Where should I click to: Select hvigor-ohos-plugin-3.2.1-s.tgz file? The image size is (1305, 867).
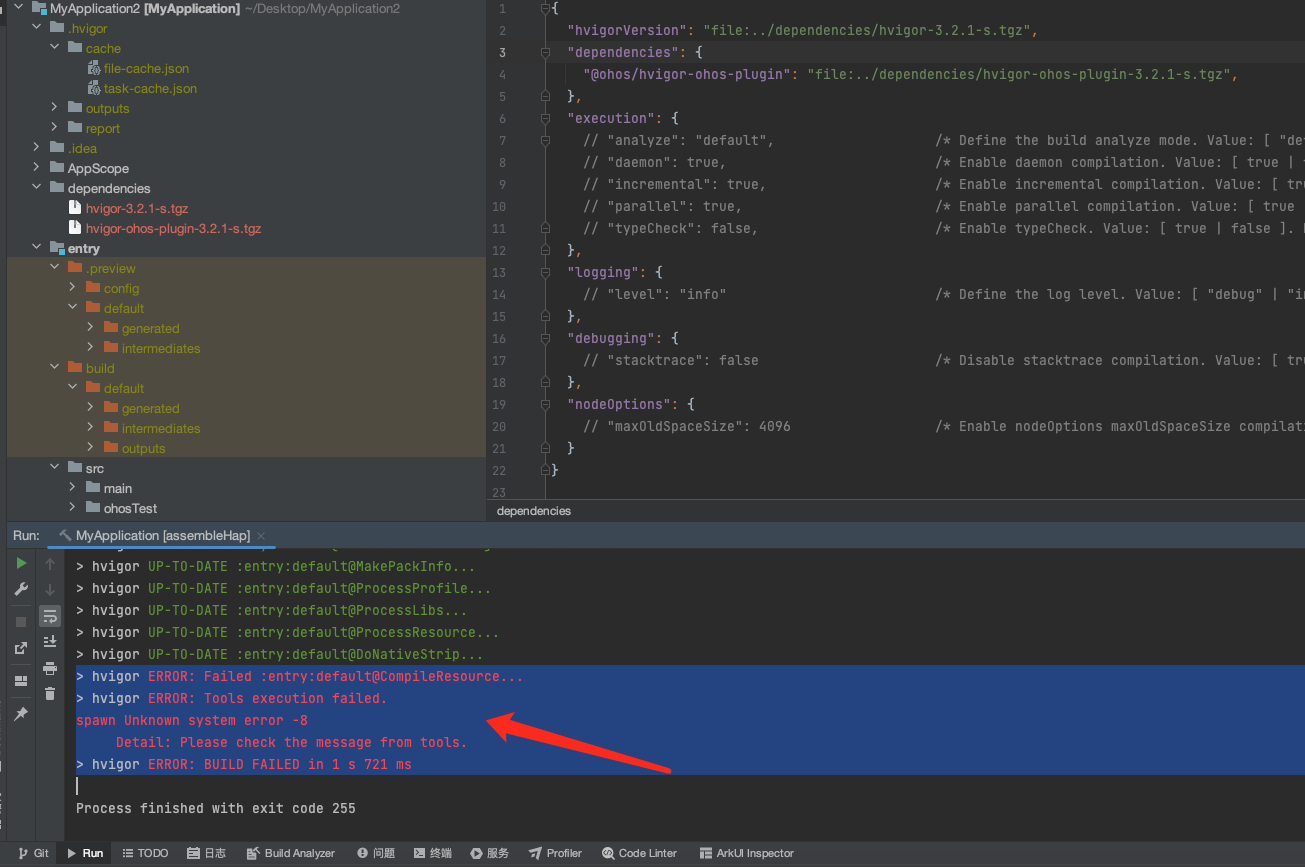click(173, 228)
